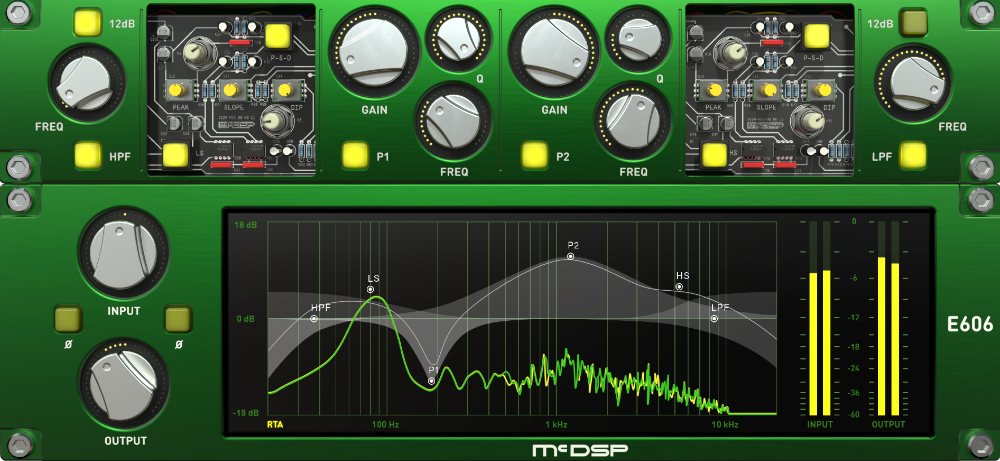Viewport: 1000px width, 461px height.
Task: Toggle the RTA analyzer label
Action: [275, 424]
